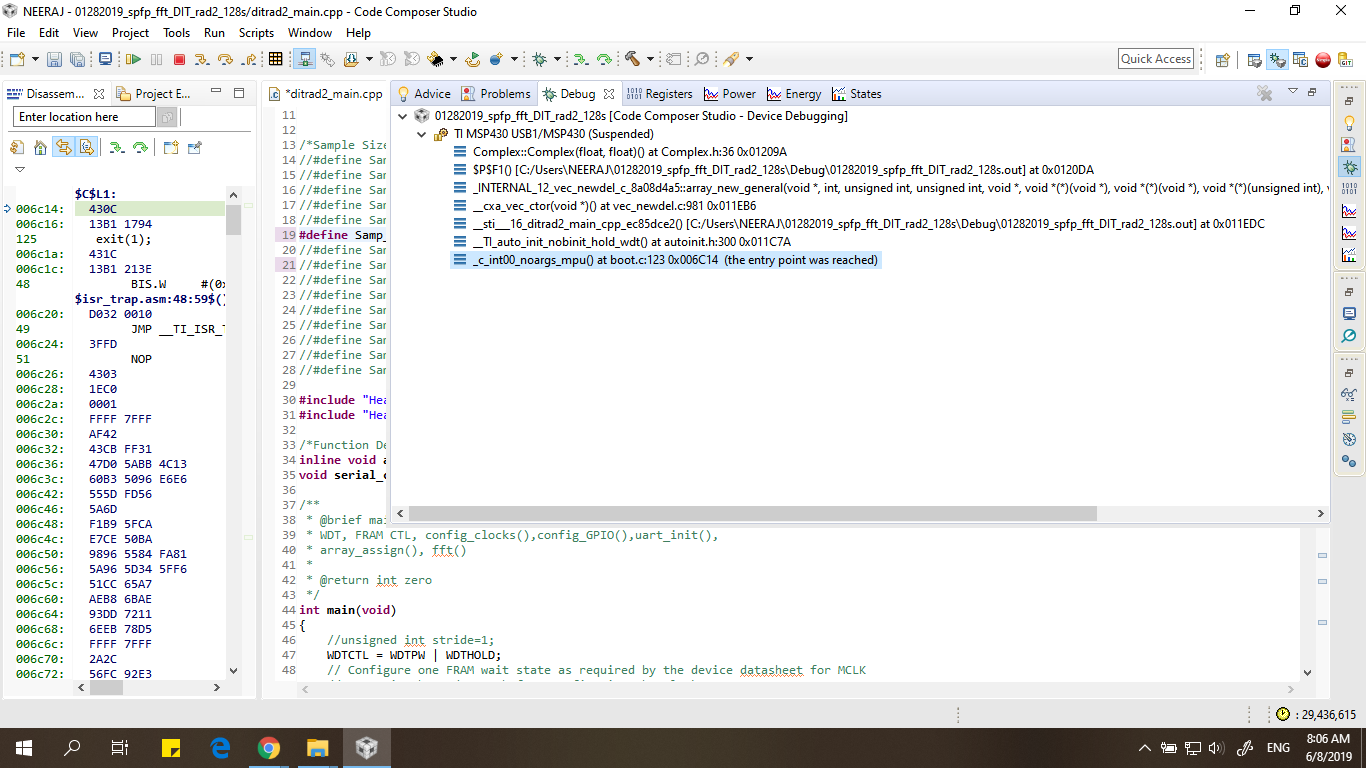
Task: Click the Expressions glasses icon in right sidebar
Action: tap(1349, 394)
